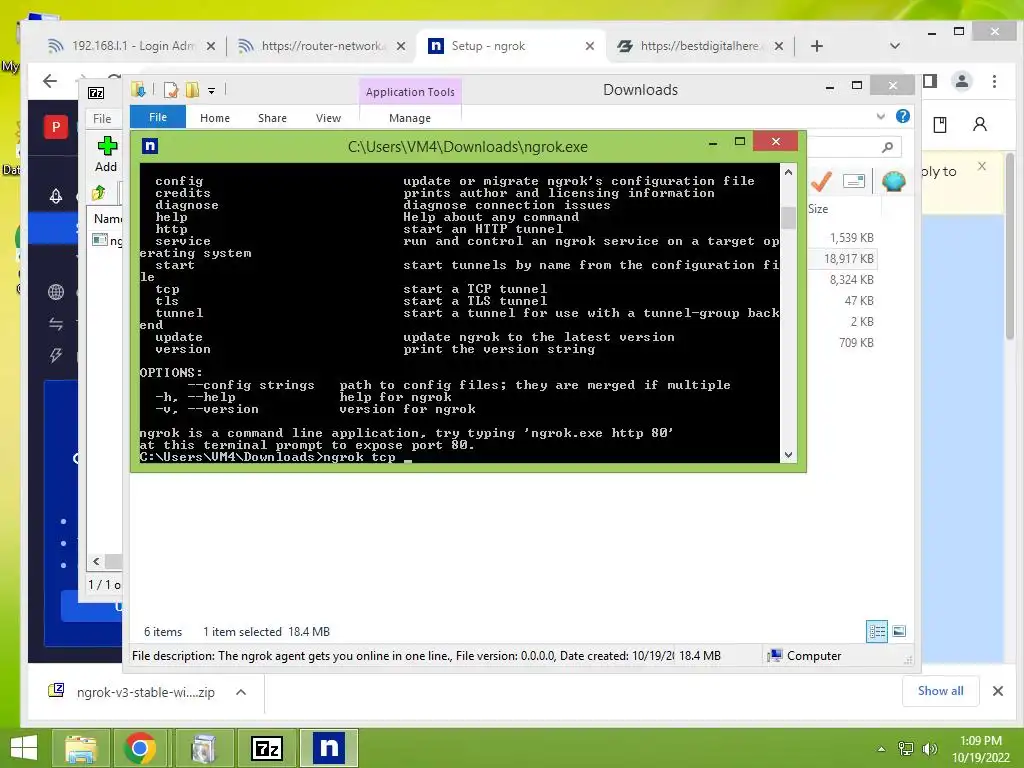The height and width of the screenshot is (768, 1024).
Task: Open a new Chrome tab
Action: (816, 46)
